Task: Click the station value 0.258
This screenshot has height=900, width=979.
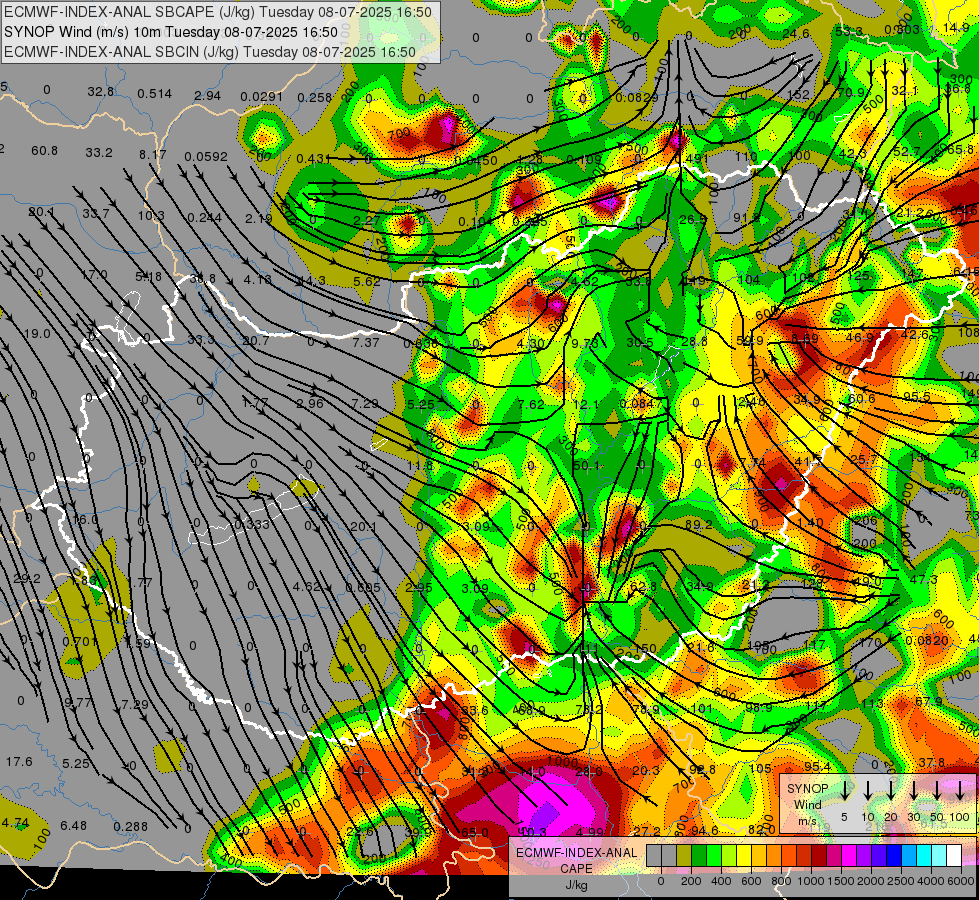Action: pos(314,97)
